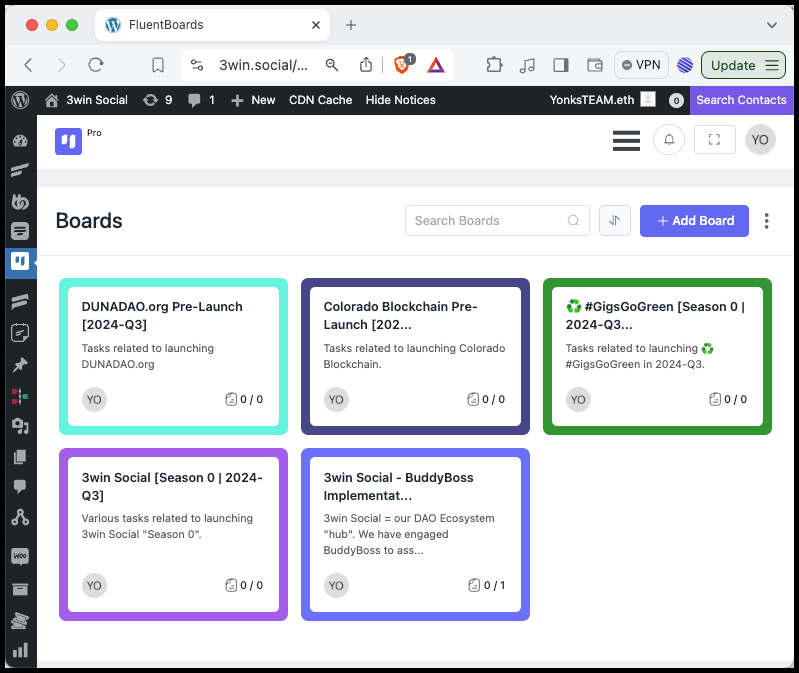Open the #GigsGoGreen Season 0 board
The image size is (799, 673).
657,356
